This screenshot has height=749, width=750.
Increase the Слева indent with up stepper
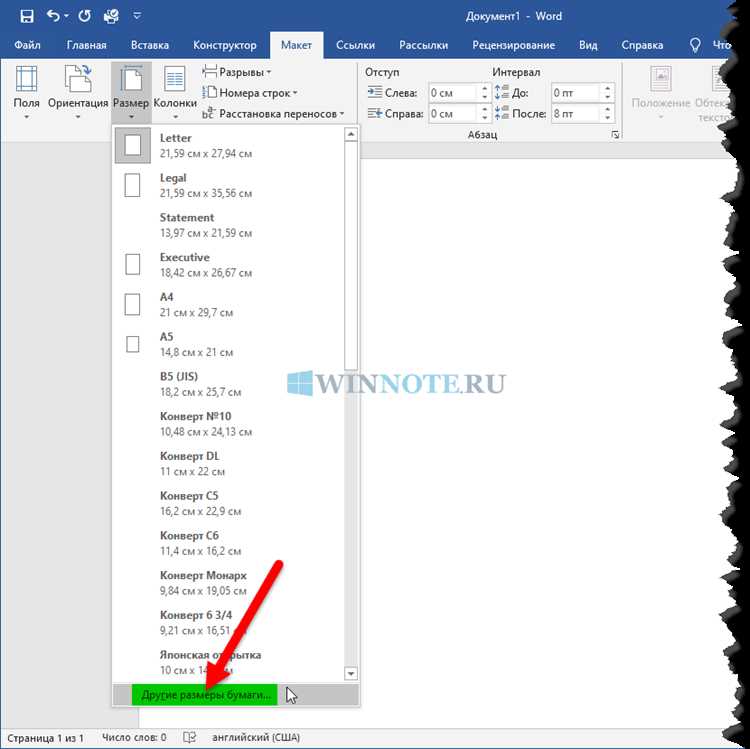485,88
